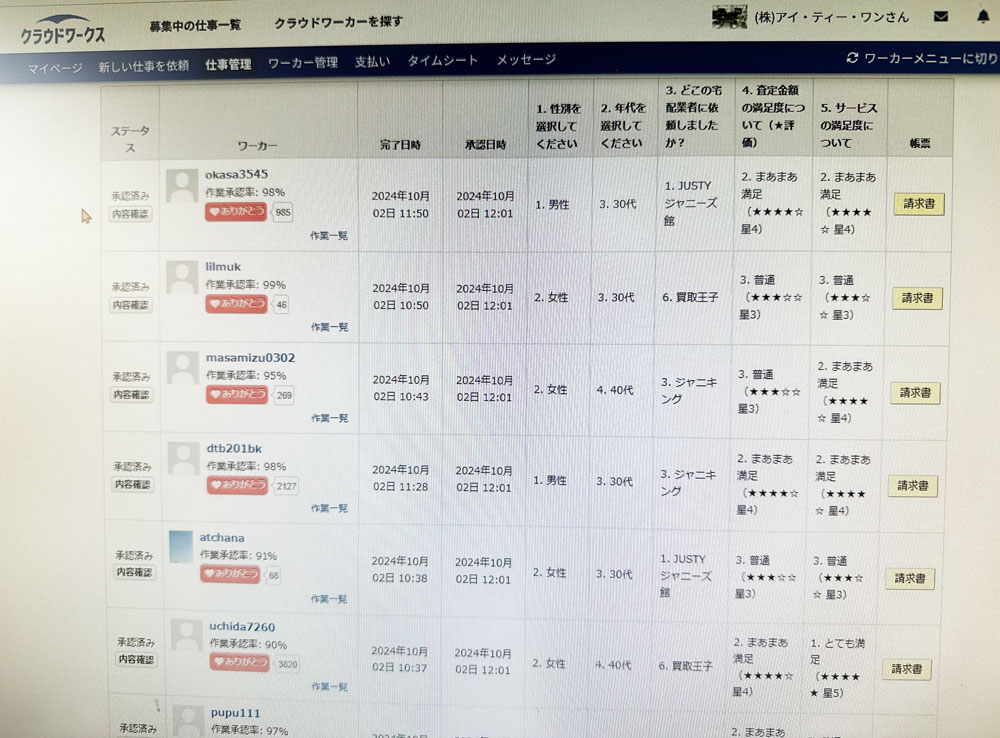This screenshot has width=1000, height=738.
Task: Open the messages envelope icon
Action: [x=941, y=17]
